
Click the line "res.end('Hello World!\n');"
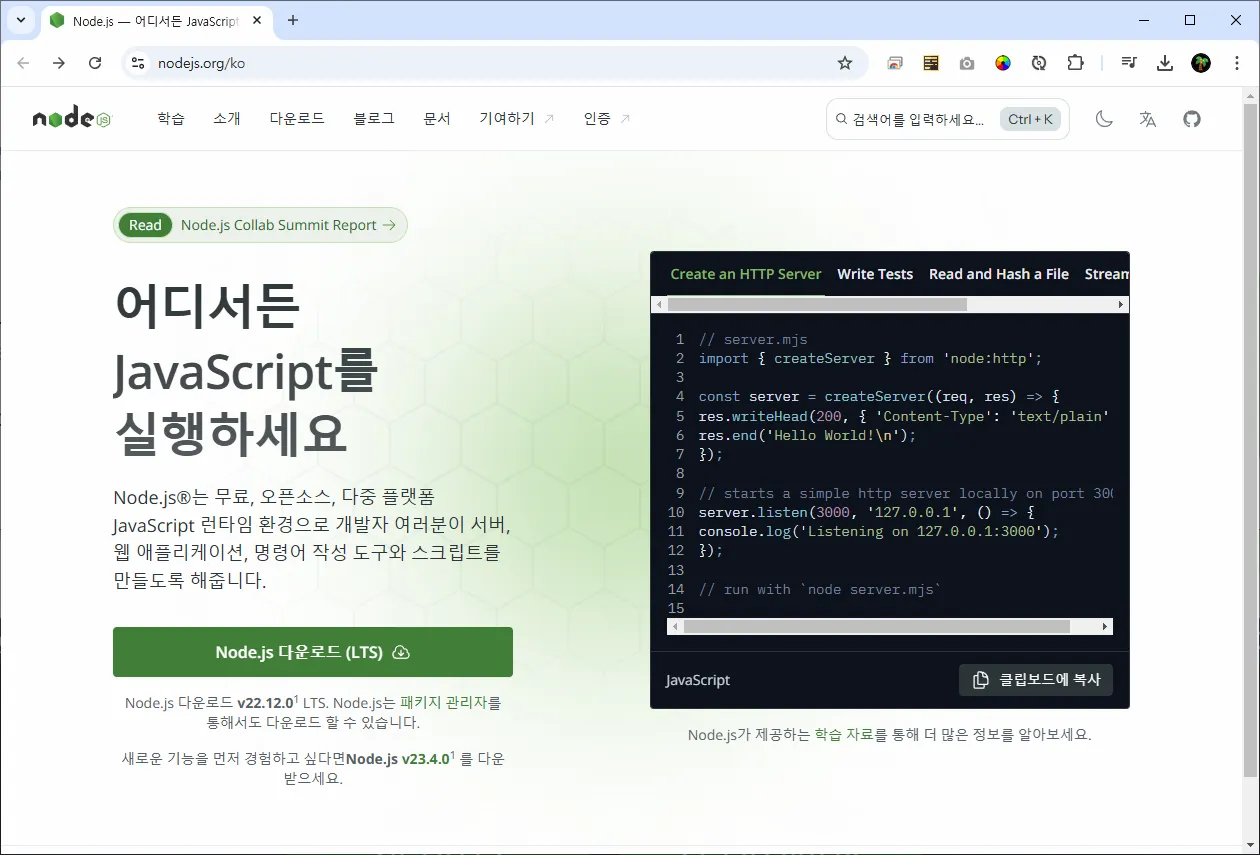pyautogui.click(x=807, y=435)
